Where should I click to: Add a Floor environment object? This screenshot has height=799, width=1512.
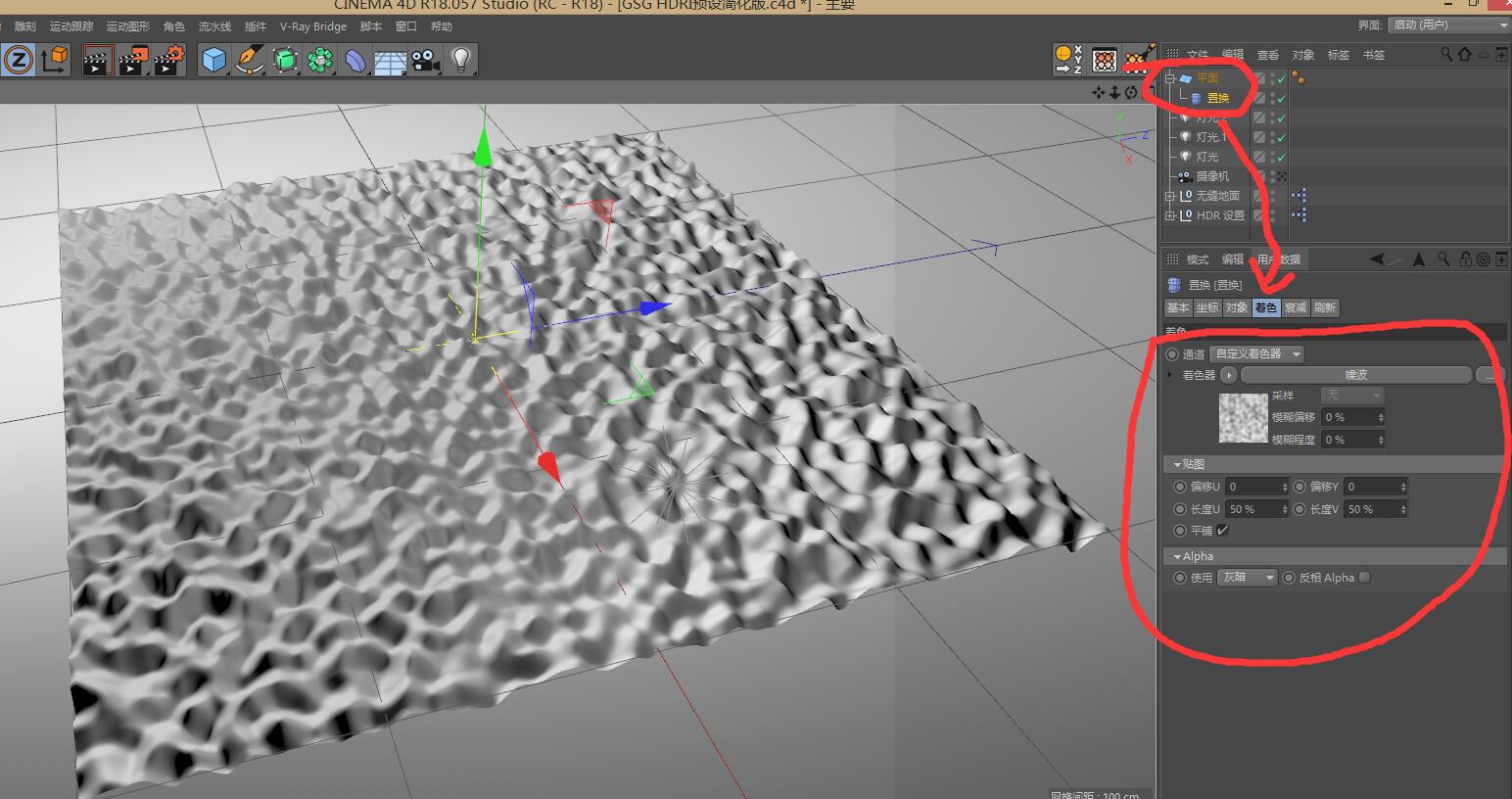pyautogui.click(x=390, y=60)
